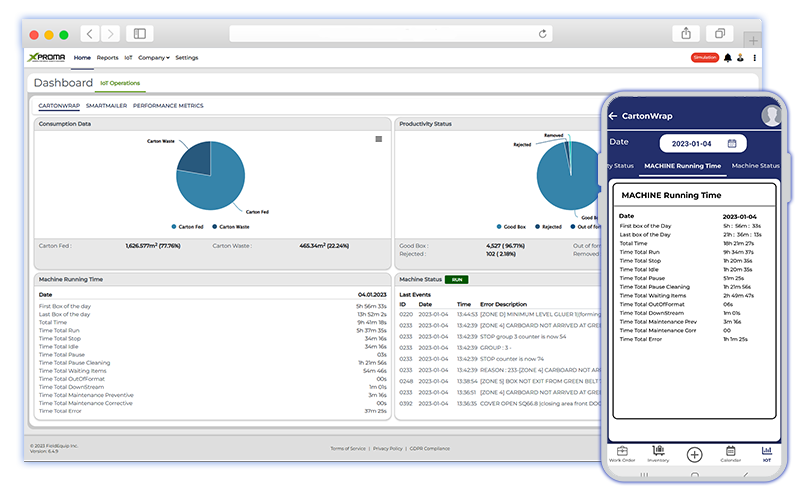800x500 pixels.
Task: Toggle Good Box legend entry
Action: tap(511, 227)
